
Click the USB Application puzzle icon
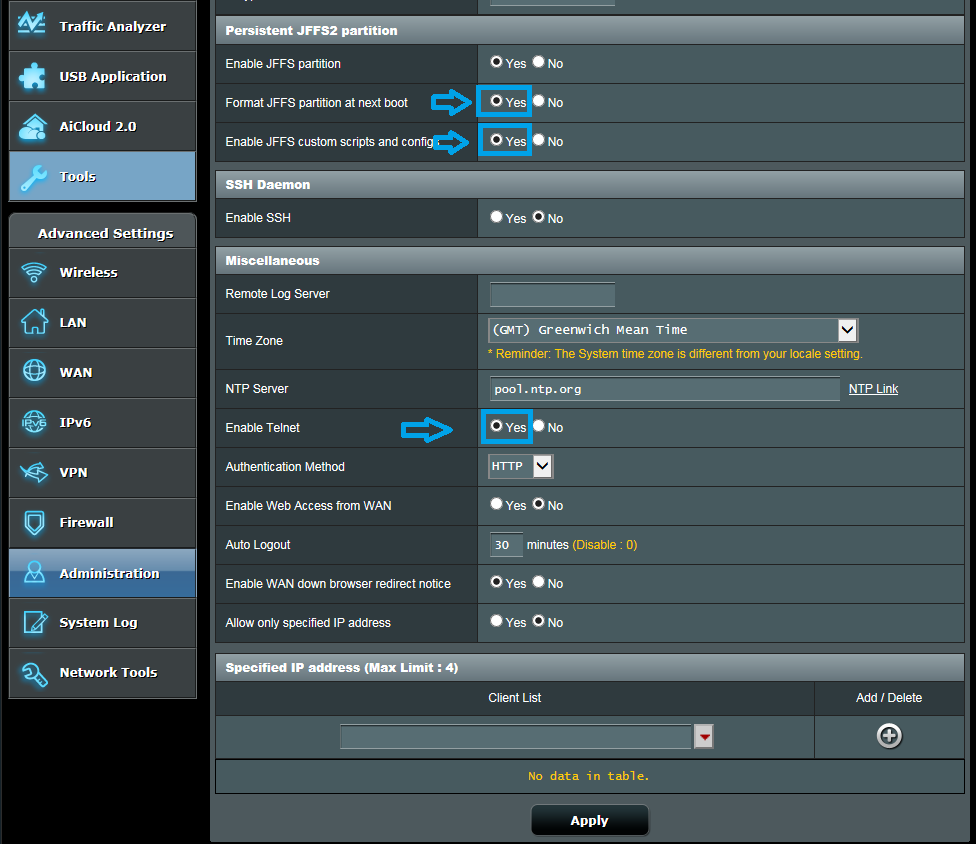(32, 76)
